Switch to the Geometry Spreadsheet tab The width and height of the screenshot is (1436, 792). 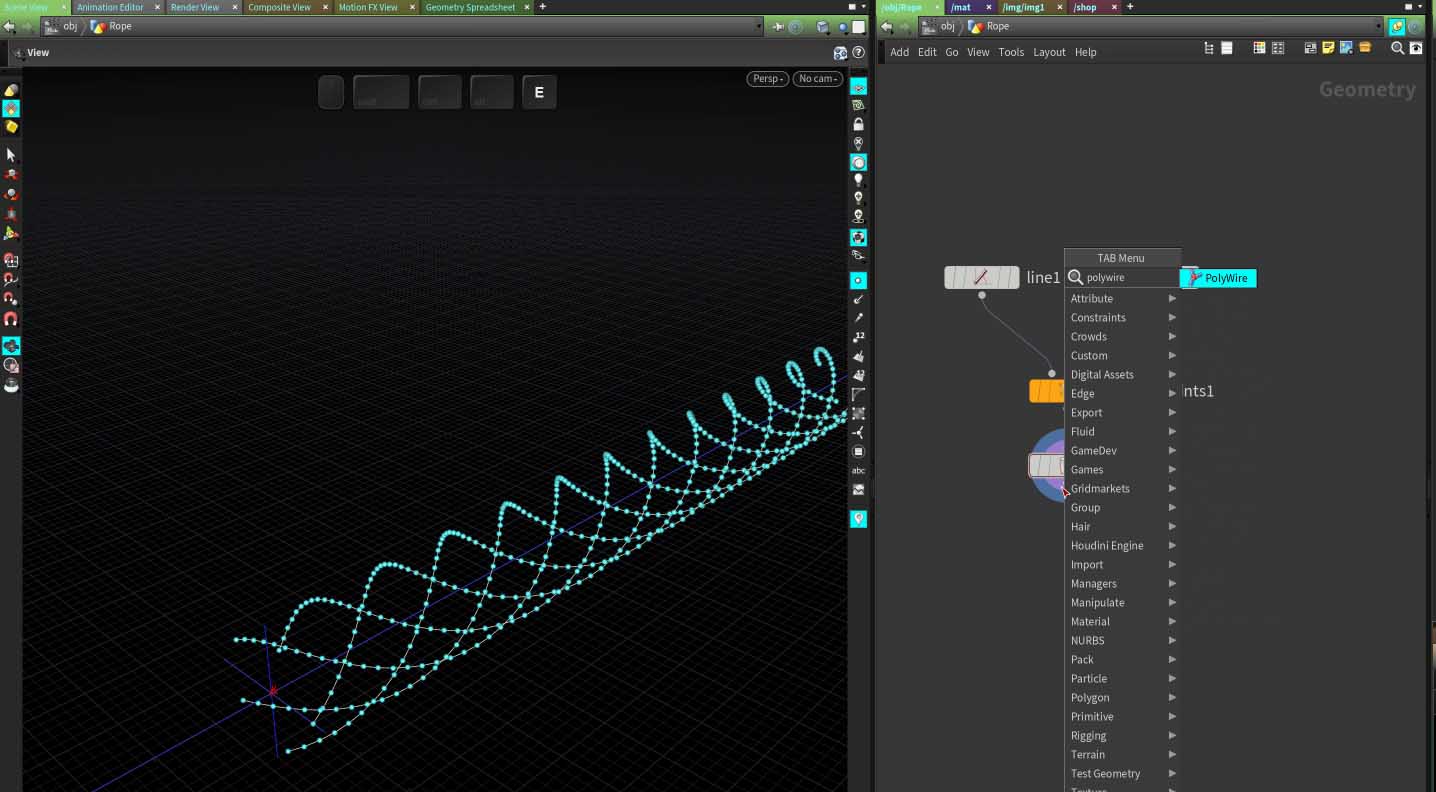tap(470, 7)
